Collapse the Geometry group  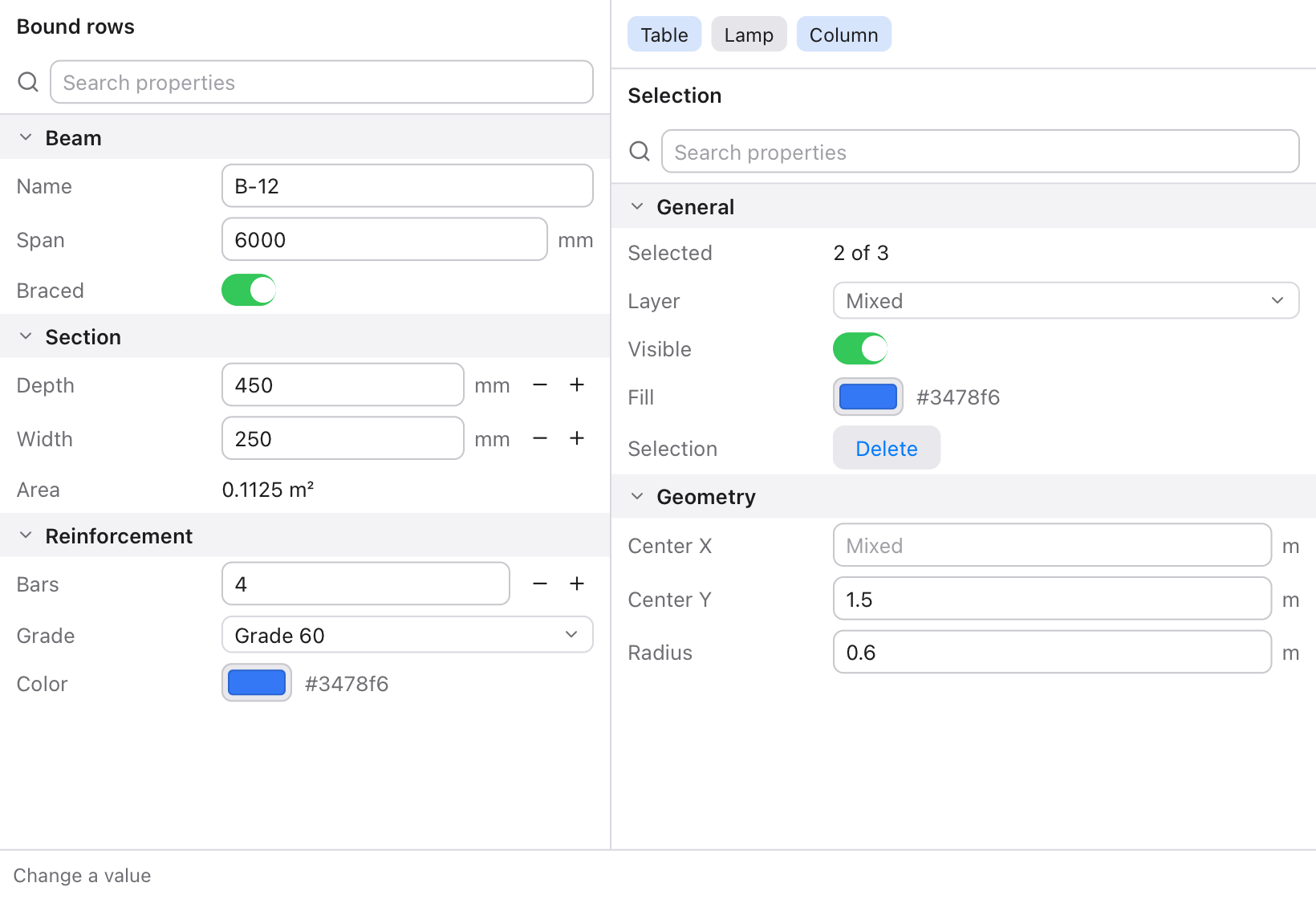637,496
